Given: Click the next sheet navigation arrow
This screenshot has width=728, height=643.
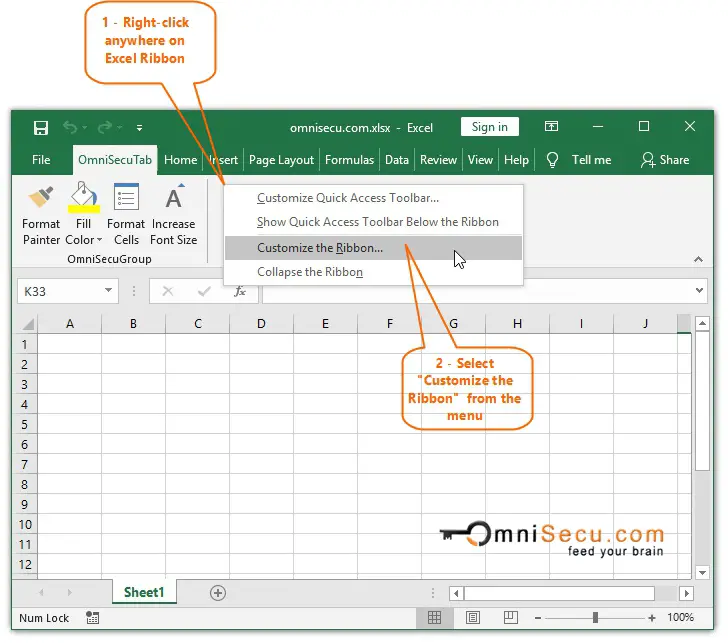Looking at the screenshot, I should point(70,592).
